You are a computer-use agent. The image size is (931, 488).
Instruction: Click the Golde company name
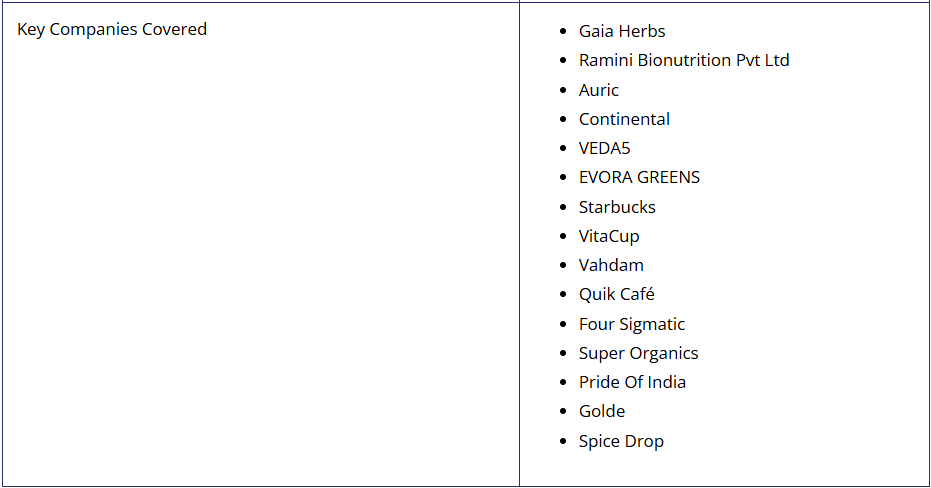click(x=602, y=411)
